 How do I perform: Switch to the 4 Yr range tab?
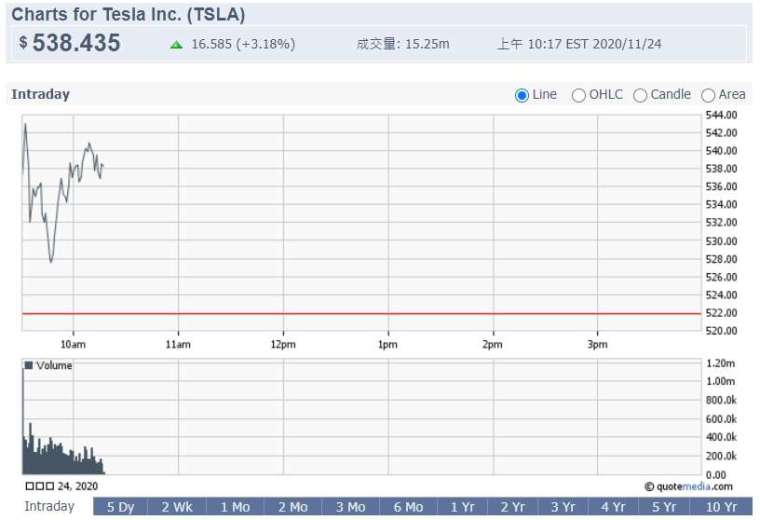tap(613, 507)
